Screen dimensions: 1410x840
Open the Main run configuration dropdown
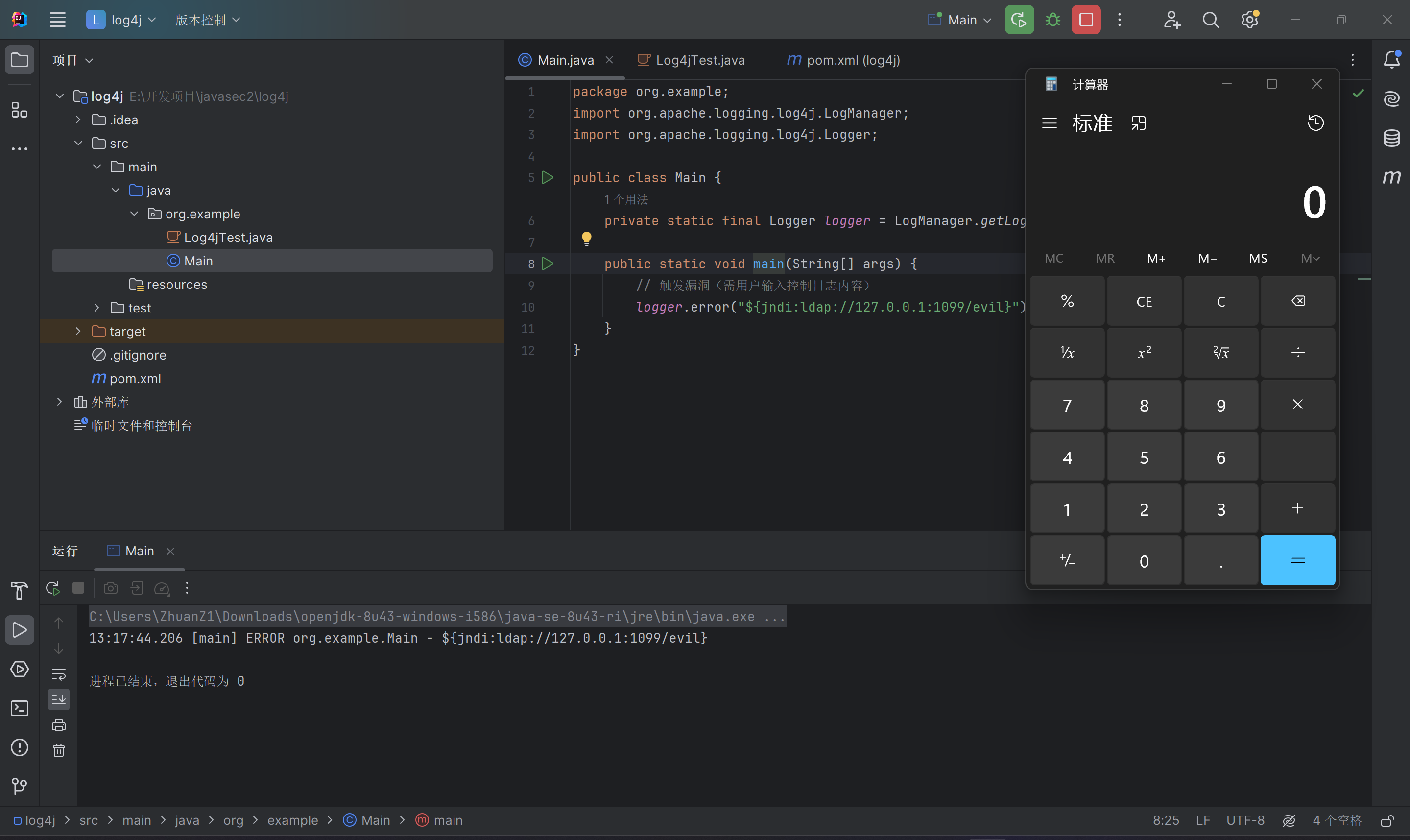[x=959, y=20]
